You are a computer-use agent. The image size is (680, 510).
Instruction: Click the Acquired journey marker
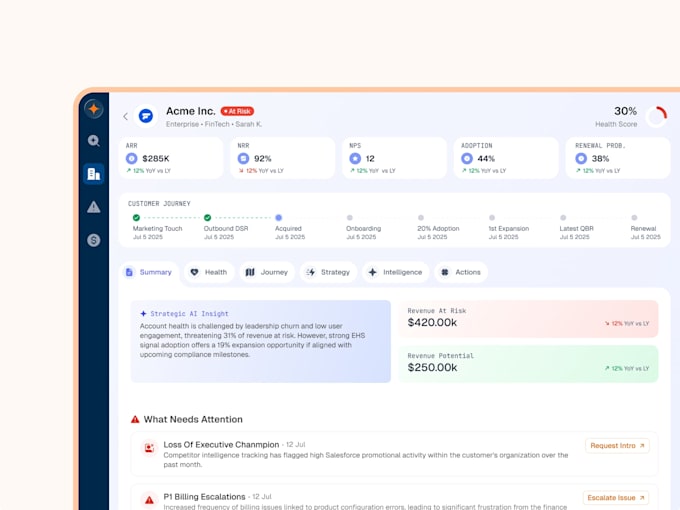pos(278,218)
